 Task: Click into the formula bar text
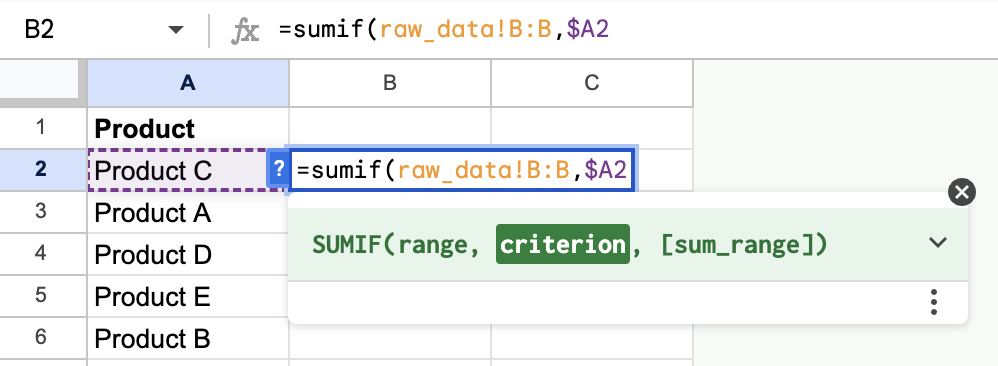(x=444, y=30)
